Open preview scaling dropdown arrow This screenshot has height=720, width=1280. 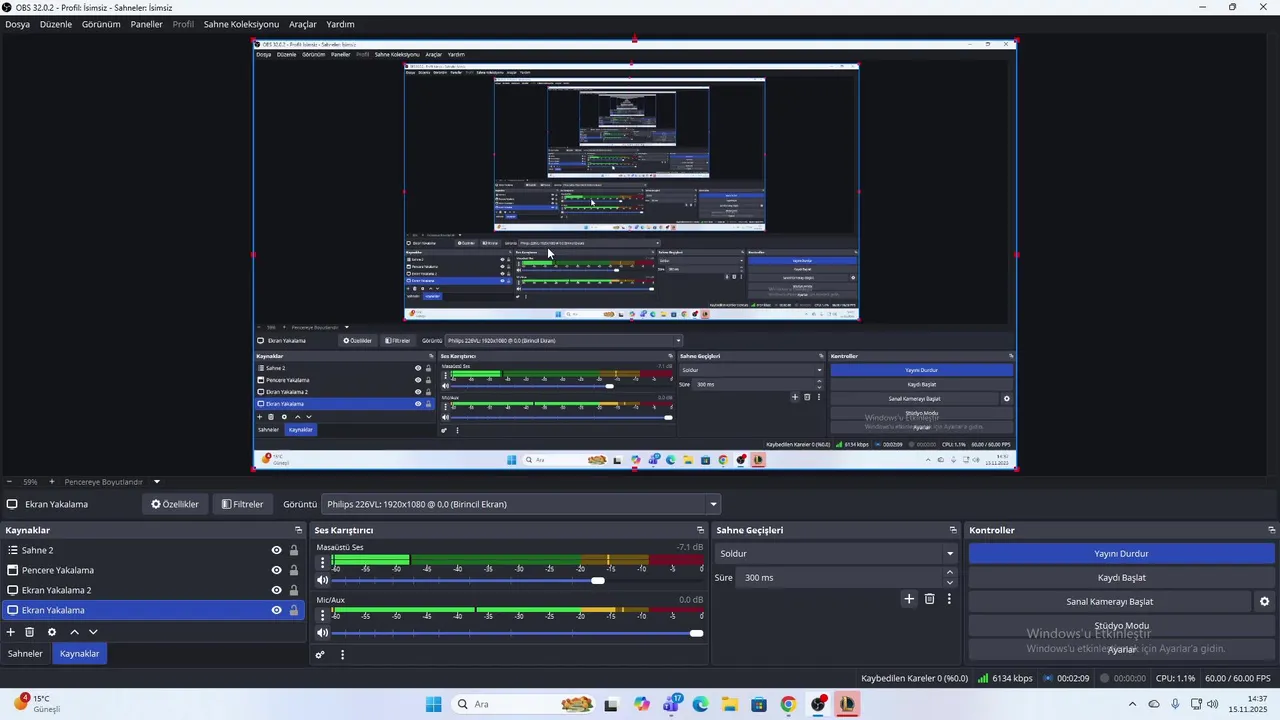[156, 482]
